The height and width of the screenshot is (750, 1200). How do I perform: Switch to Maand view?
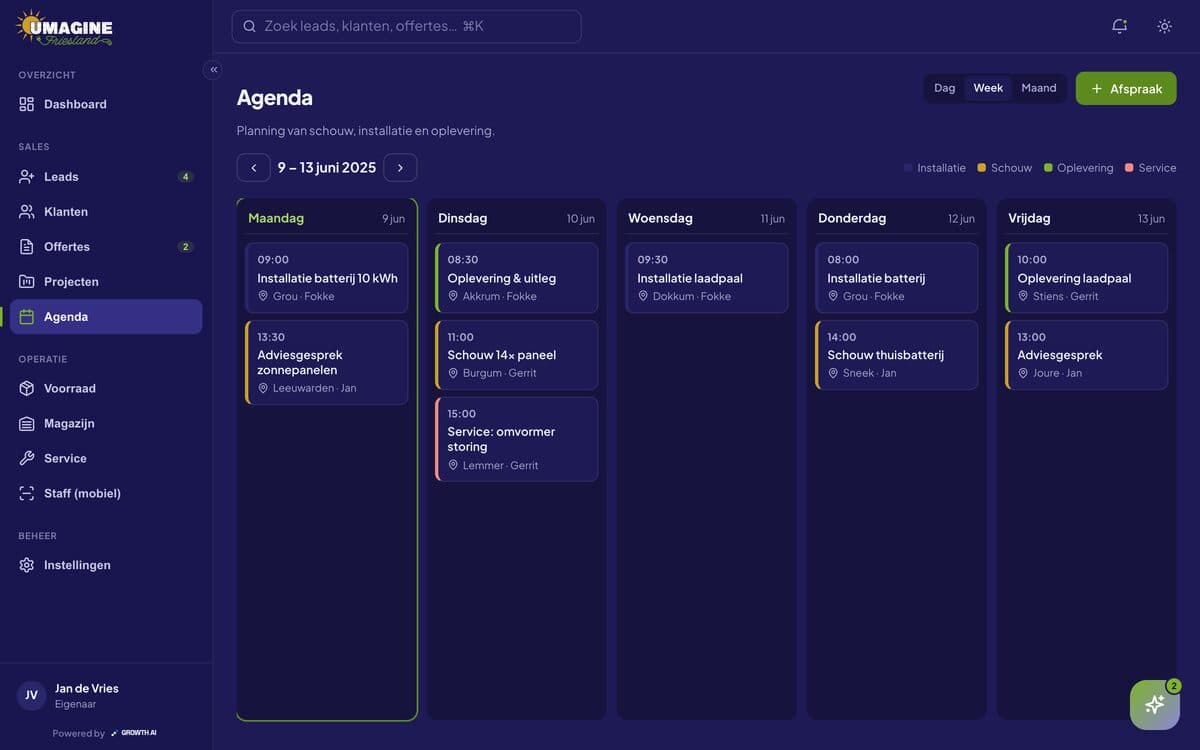(x=1039, y=88)
